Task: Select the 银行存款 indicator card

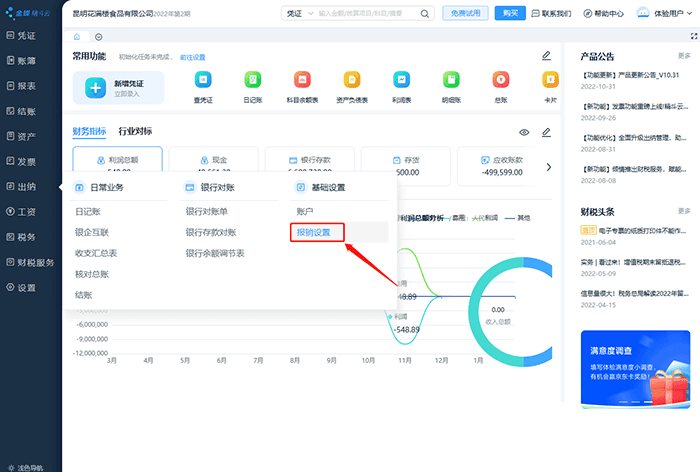Action: click(x=310, y=159)
